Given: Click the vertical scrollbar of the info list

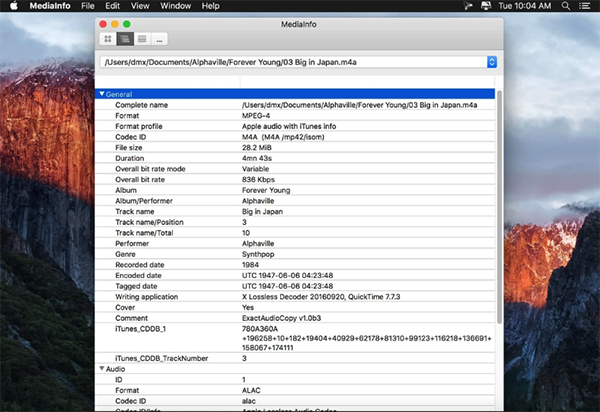Looking at the screenshot, I should tap(499, 207).
